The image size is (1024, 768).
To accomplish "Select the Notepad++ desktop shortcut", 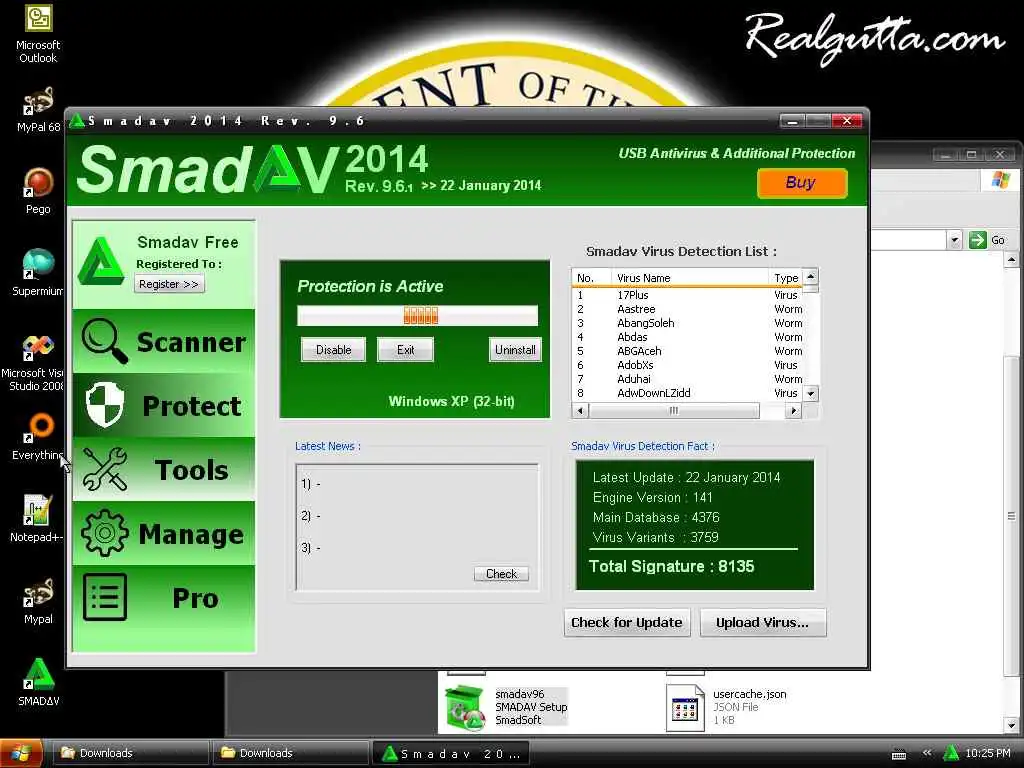I will pyautogui.click(x=37, y=518).
